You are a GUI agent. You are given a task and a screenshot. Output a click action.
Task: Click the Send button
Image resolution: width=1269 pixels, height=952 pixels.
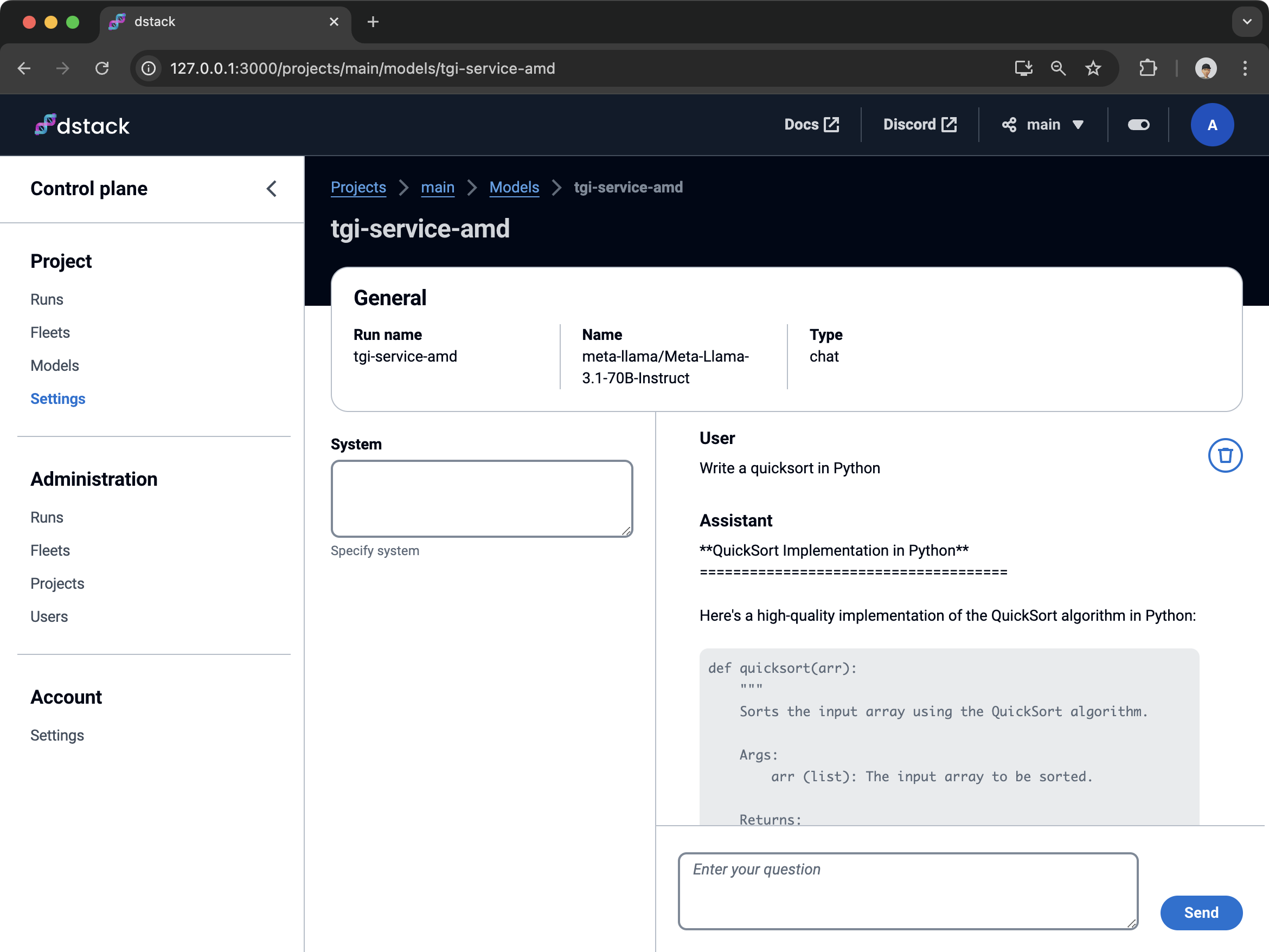click(x=1201, y=912)
